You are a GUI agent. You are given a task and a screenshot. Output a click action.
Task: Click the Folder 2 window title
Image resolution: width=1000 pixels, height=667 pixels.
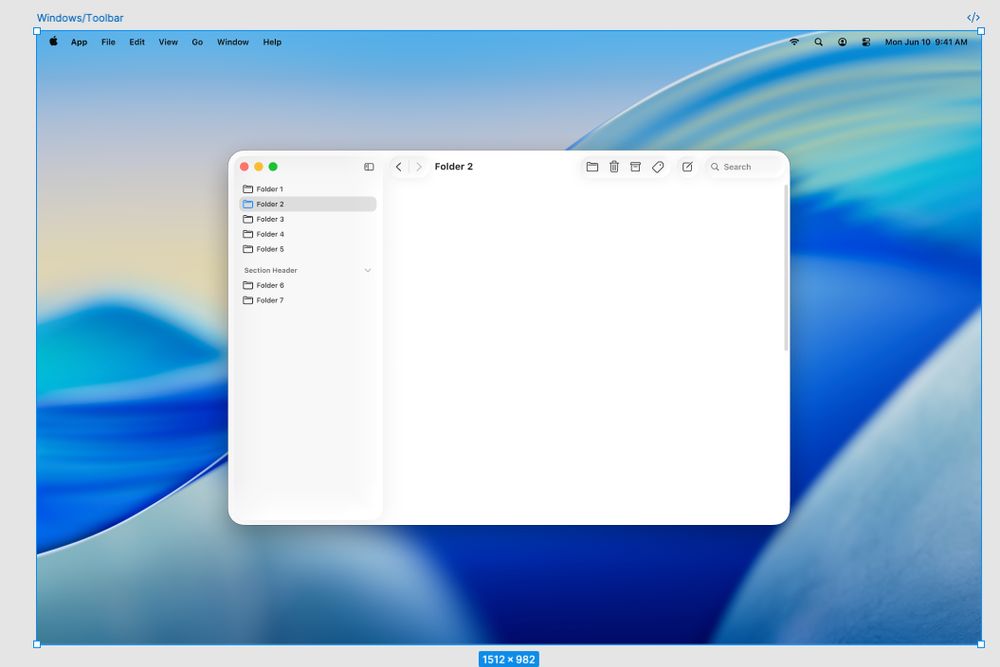pos(453,166)
